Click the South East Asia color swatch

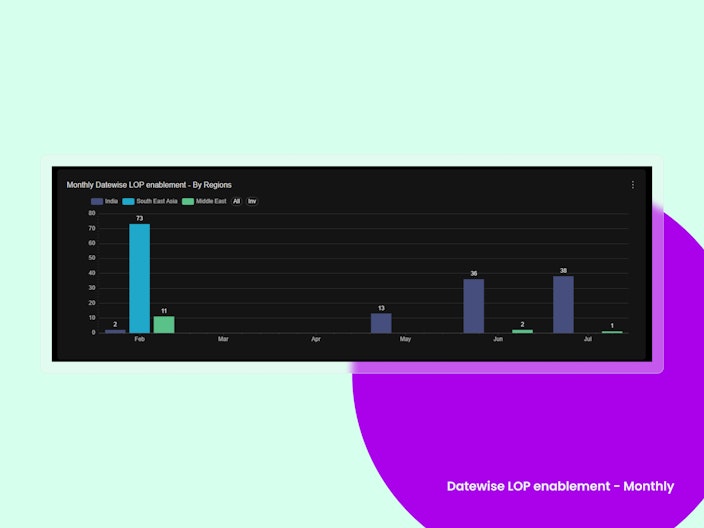(x=128, y=202)
